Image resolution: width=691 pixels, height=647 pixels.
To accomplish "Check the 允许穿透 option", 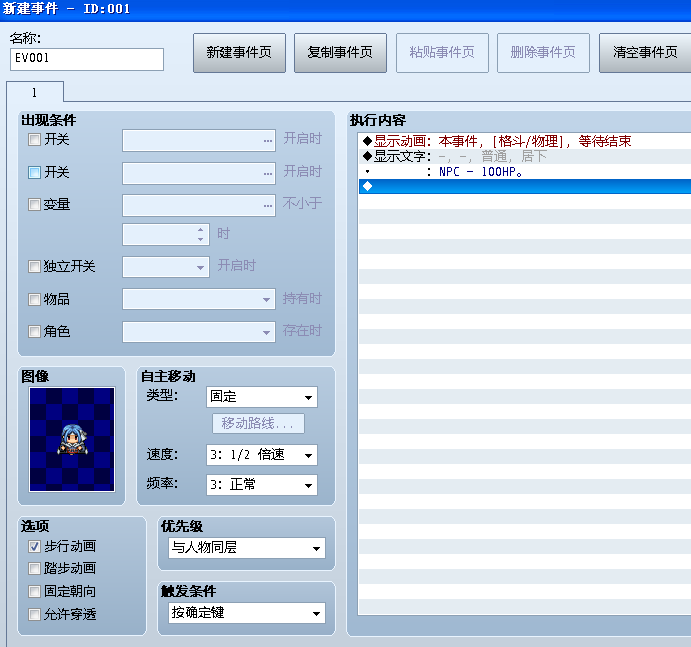I will (x=34, y=614).
